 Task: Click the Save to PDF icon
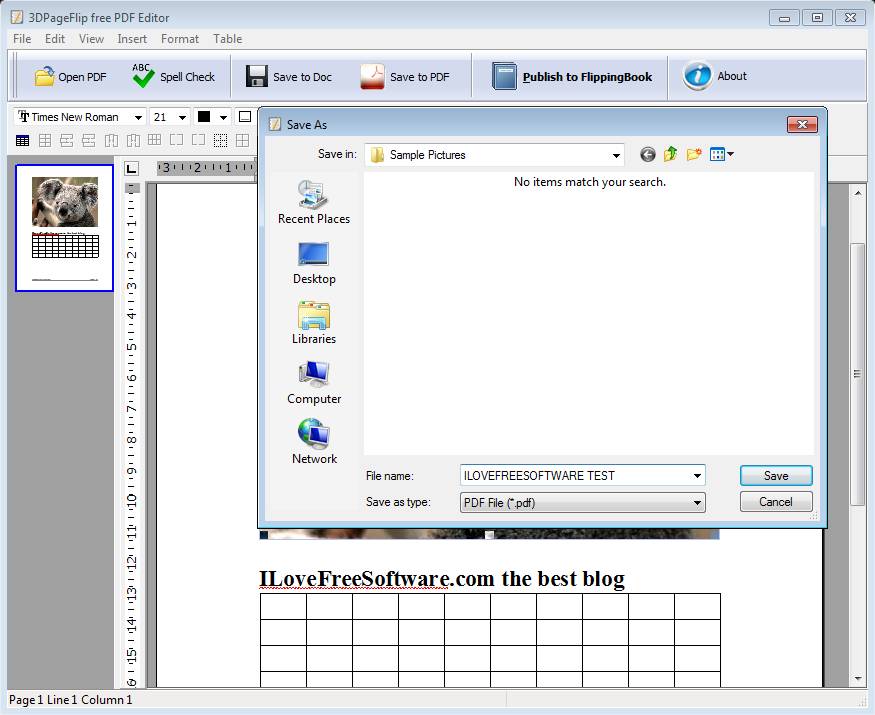point(372,76)
